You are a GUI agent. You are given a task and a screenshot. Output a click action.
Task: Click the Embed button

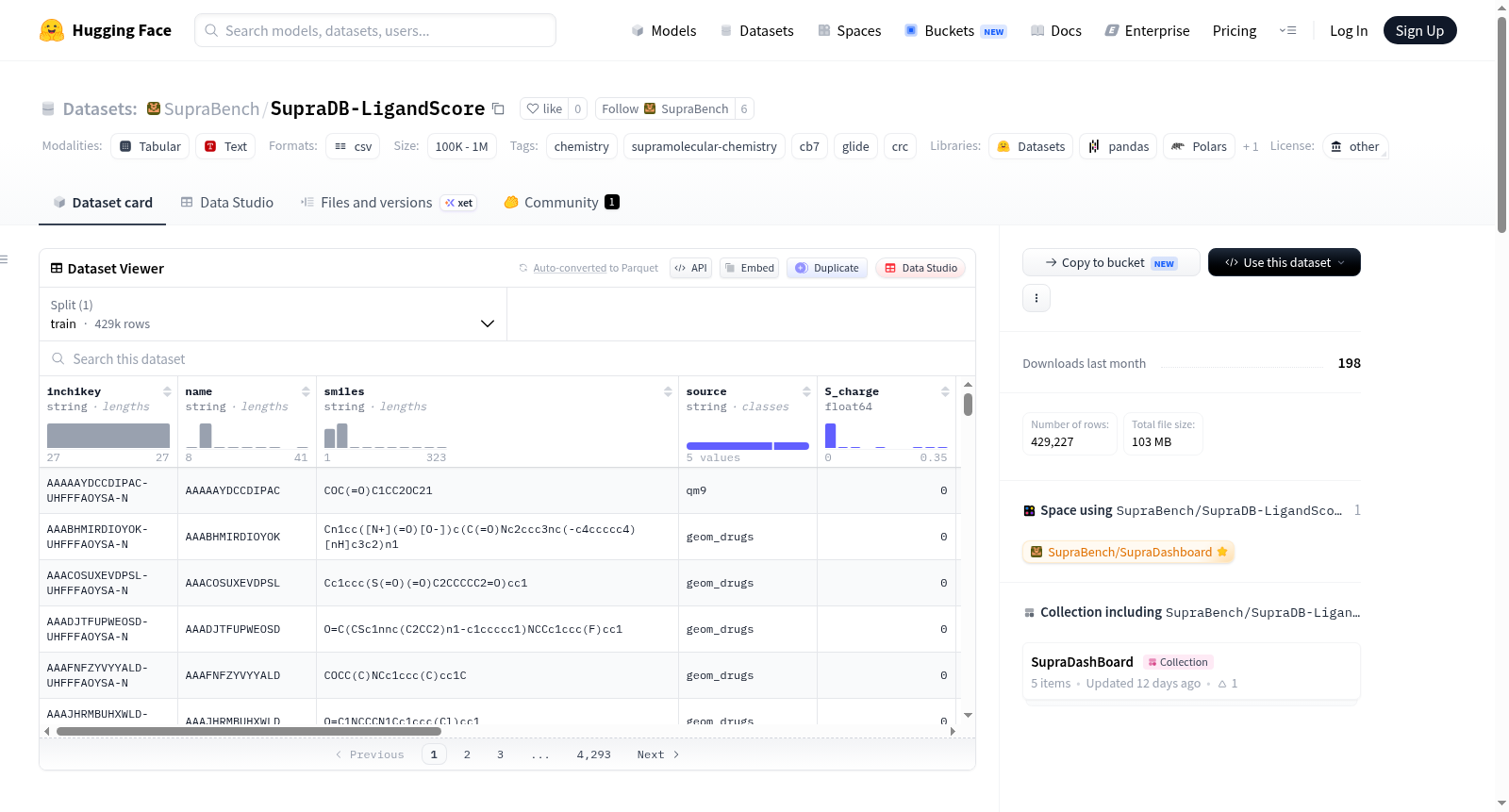[x=749, y=268]
